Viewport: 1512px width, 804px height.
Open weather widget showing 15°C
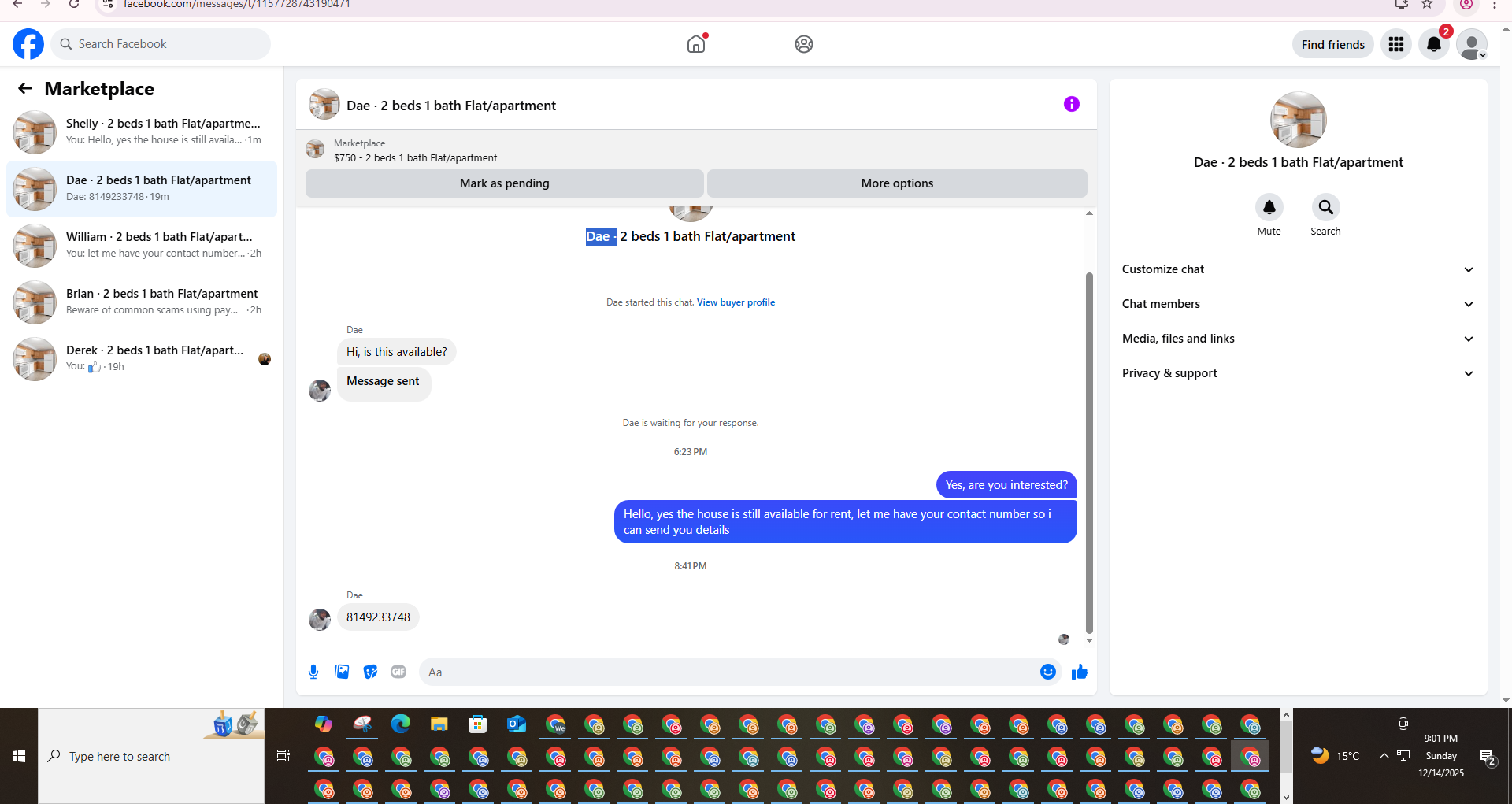(x=1336, y=756)
